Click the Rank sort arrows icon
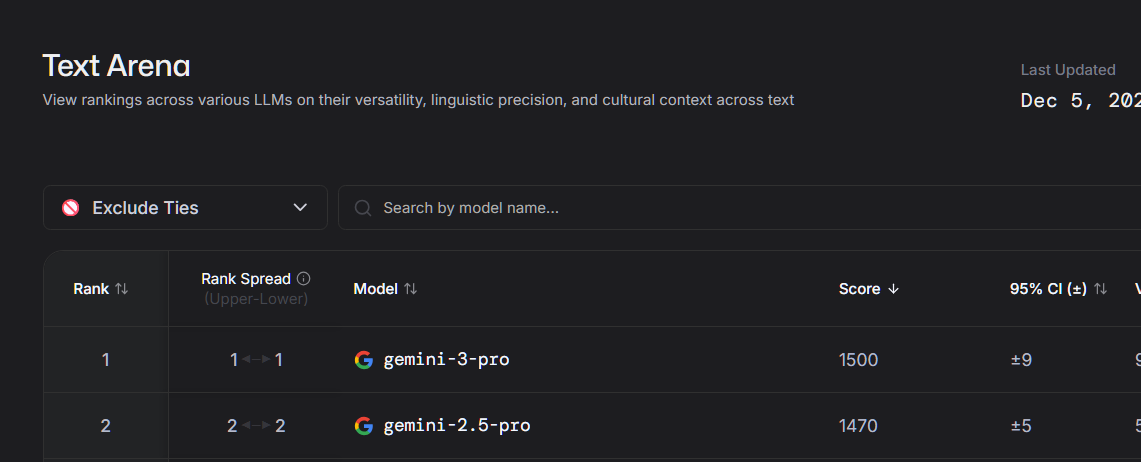The width and height of the screenshot is (1141, 462). pos(122,289)
